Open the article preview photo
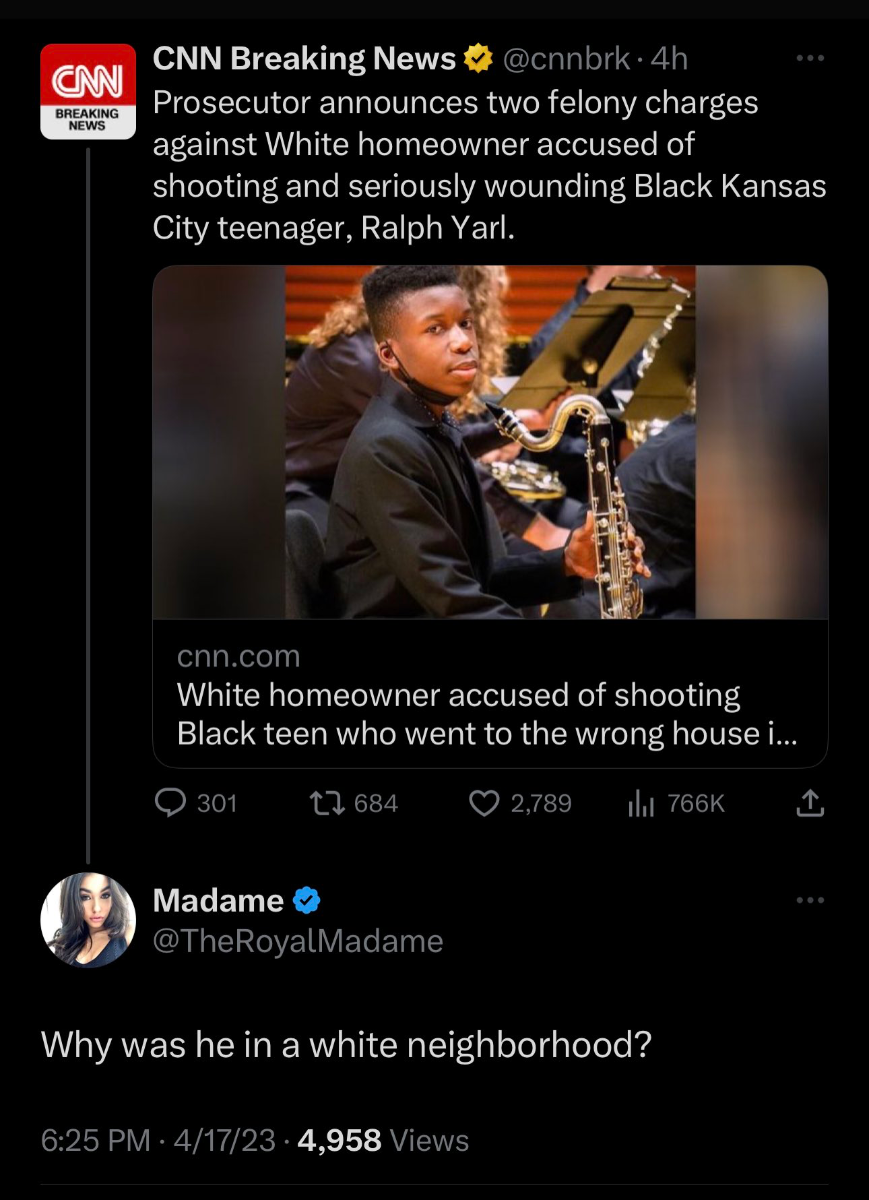 tap(490, 442)
